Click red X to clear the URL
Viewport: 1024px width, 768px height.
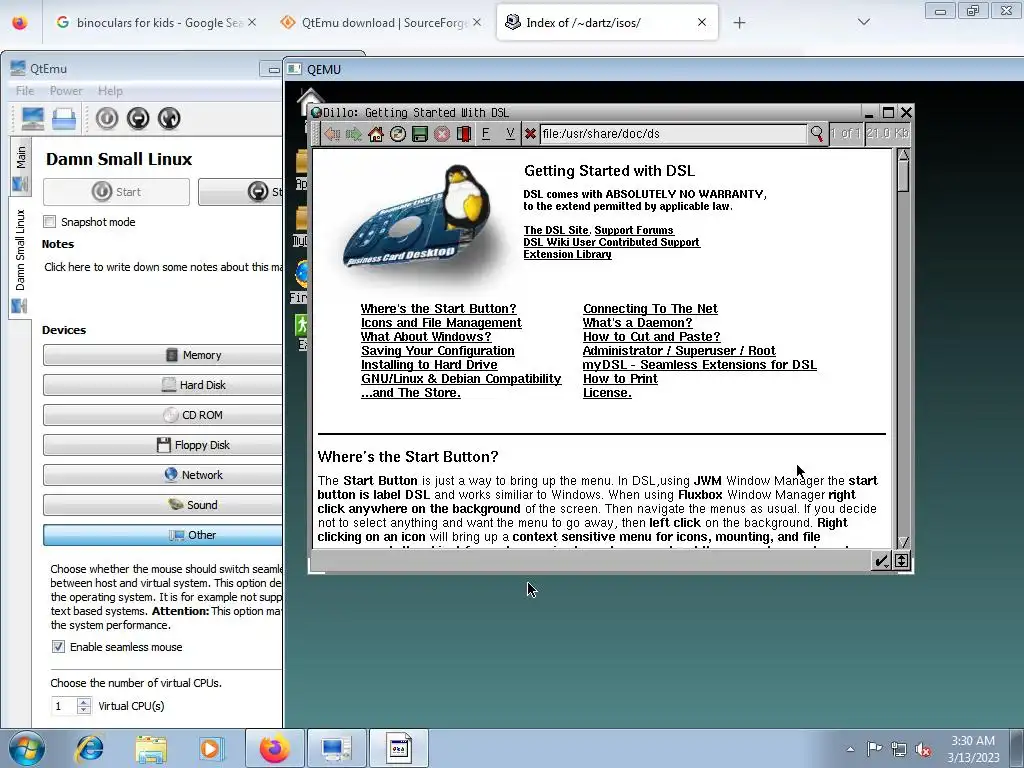[530, 134]
